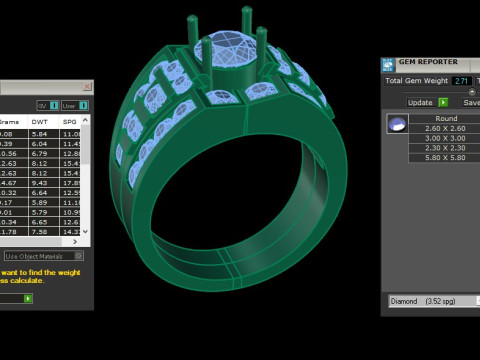The height and width of the screenshot is (360, 480).
Task: Click the DWT cell 5.79
Action: [44, 212]
